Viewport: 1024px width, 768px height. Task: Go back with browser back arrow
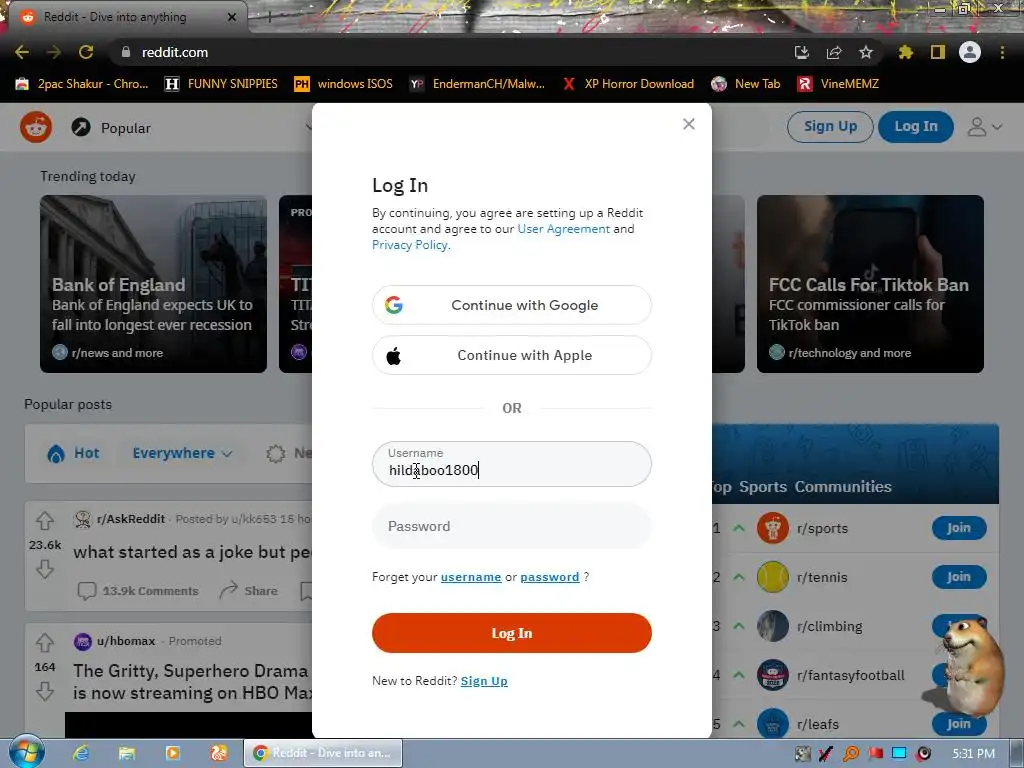(x=22, y=52)
